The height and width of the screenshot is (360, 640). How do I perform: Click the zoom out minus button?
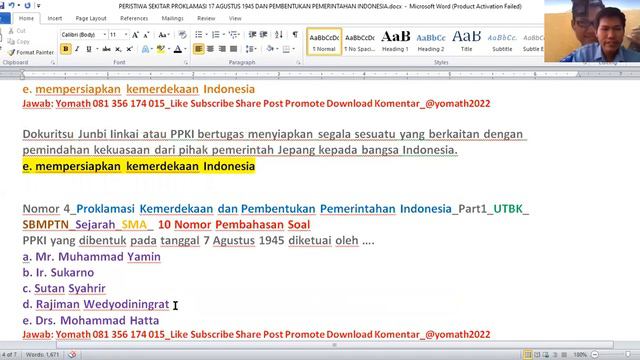pos(595,355)
